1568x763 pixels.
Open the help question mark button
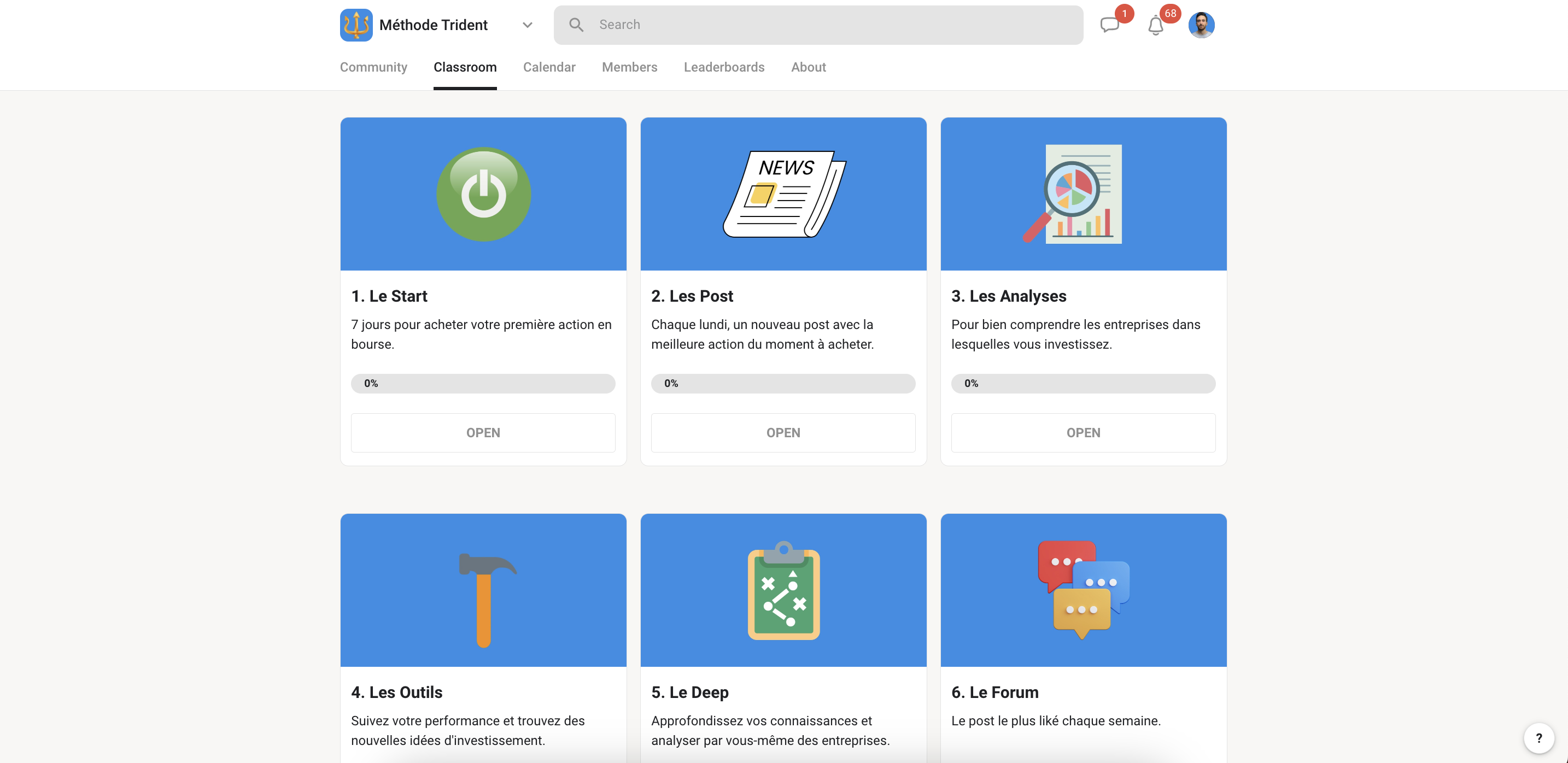click(x=1539, y=738)
